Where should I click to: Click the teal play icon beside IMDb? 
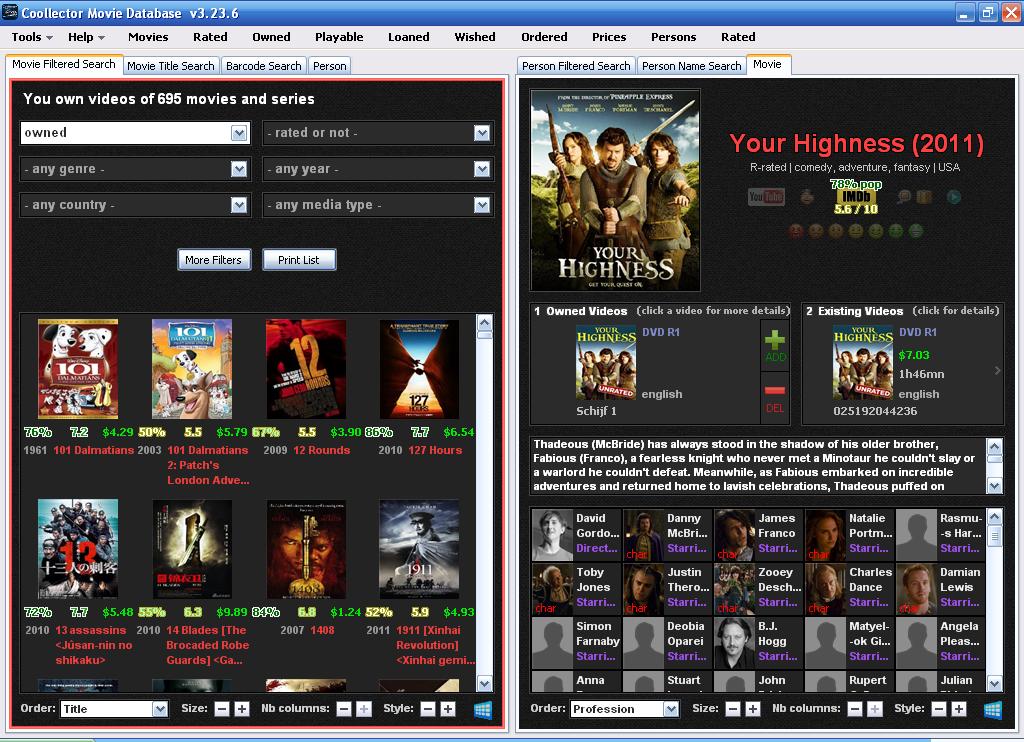click(x=953, y=197)
